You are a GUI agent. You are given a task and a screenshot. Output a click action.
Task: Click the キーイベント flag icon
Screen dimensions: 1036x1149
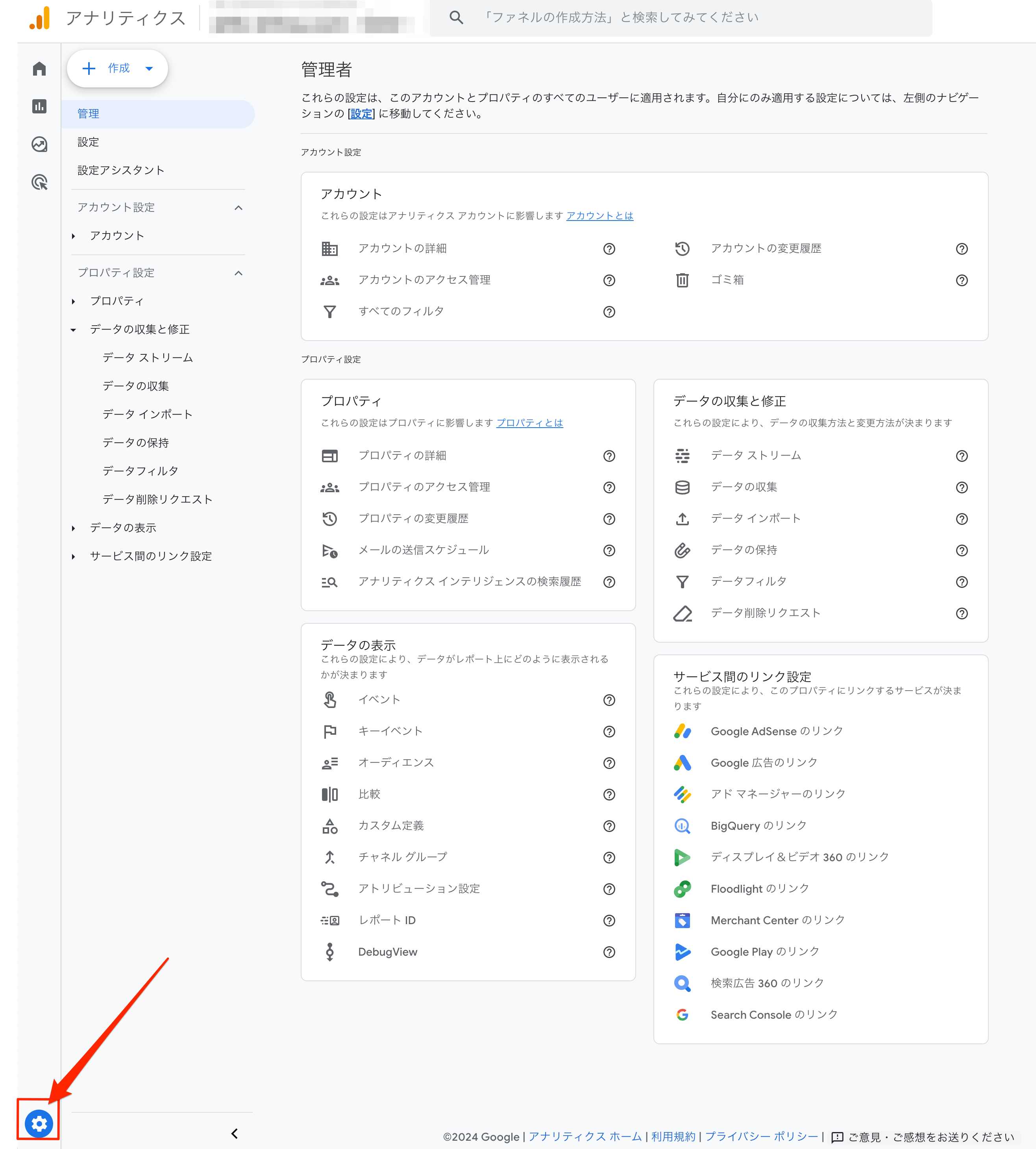329,732
